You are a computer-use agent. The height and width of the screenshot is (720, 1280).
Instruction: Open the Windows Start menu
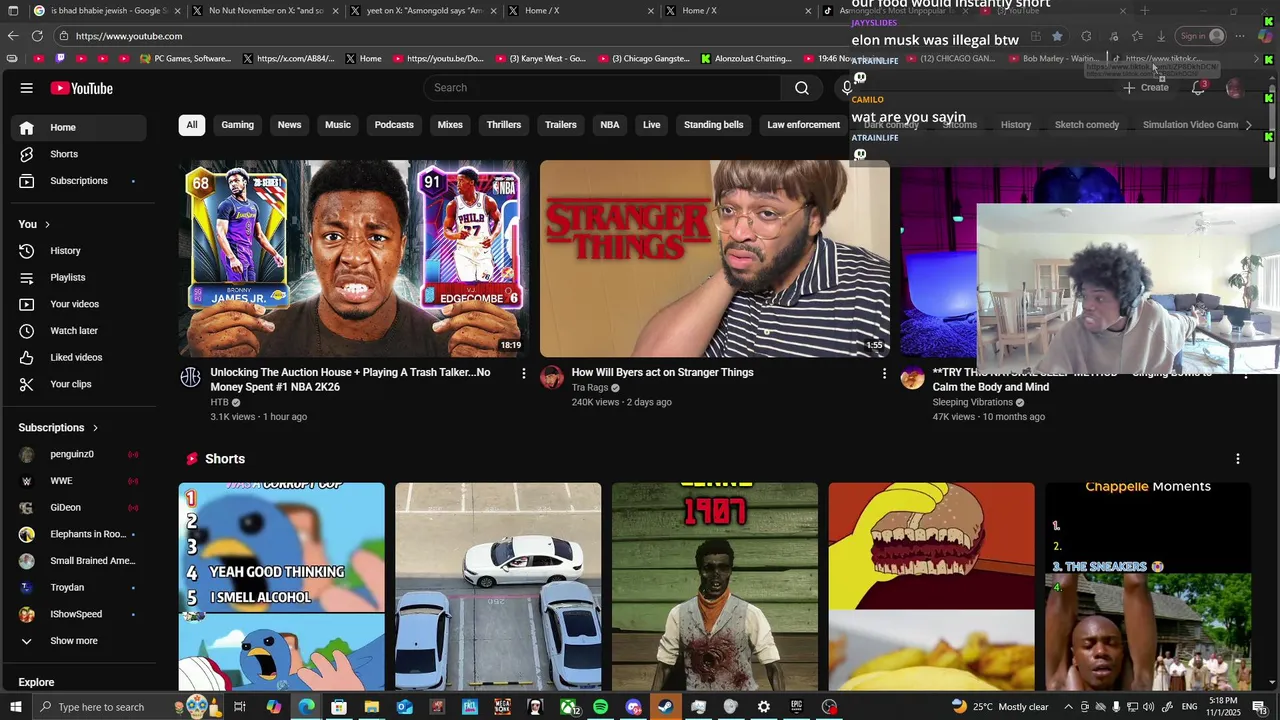point(15,707)
